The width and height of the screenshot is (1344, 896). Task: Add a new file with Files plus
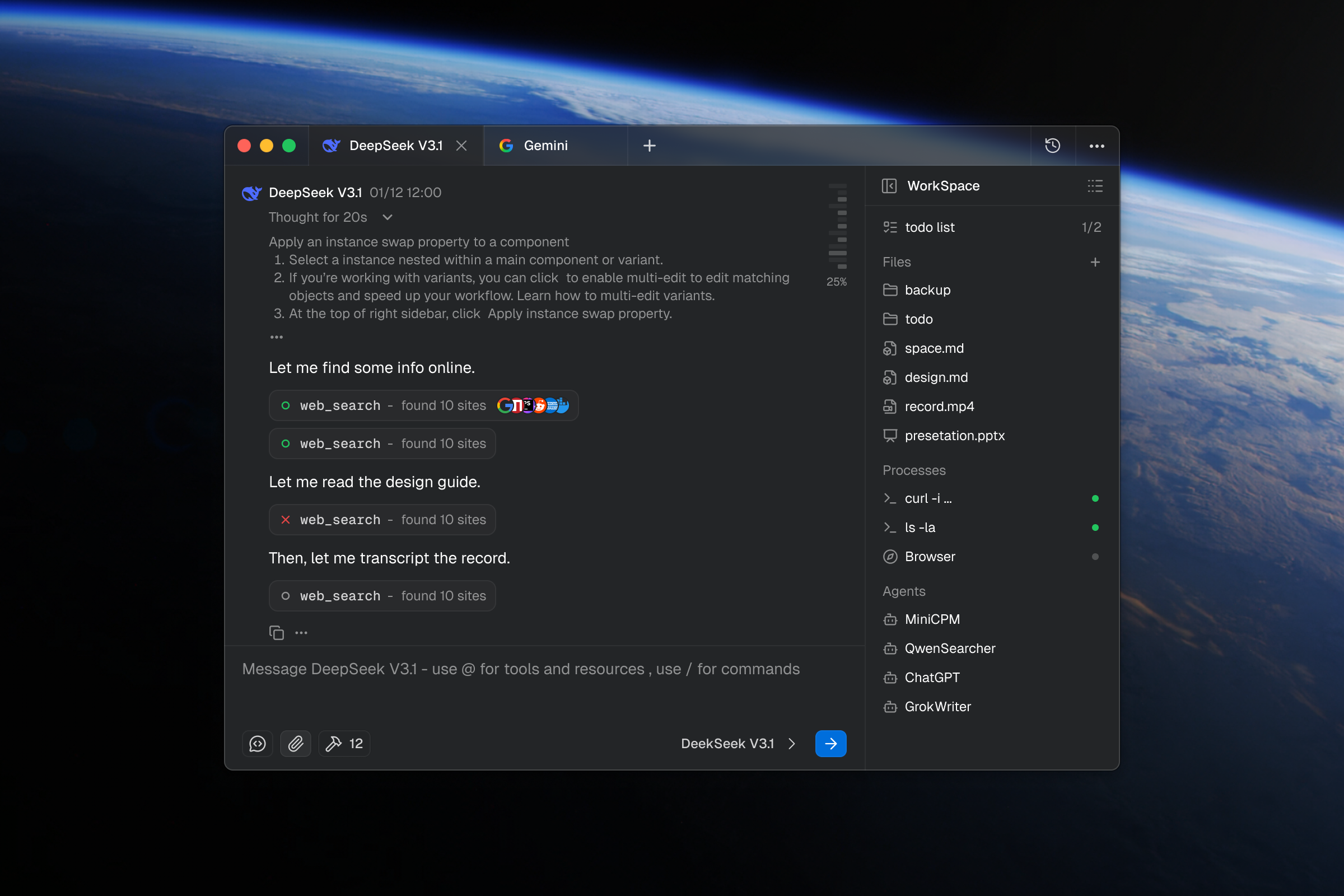pos(1094,262)
